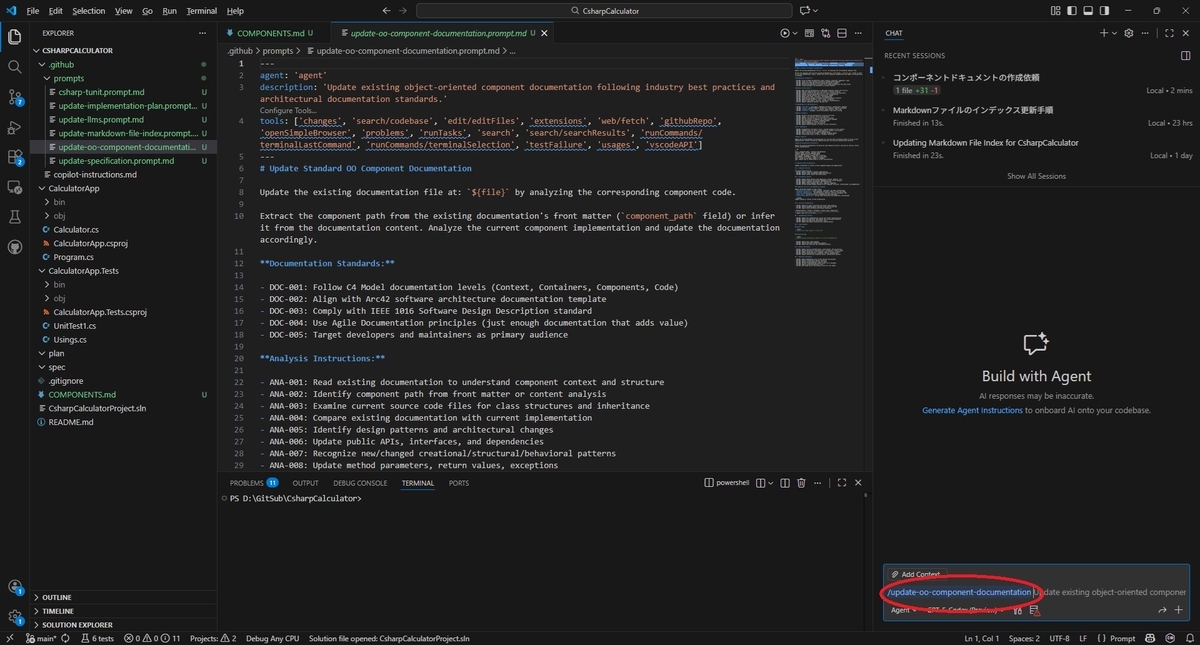Expand the plan folder
The width and height of the screenshot is (1200, 645).
click(x=56, y=353)
